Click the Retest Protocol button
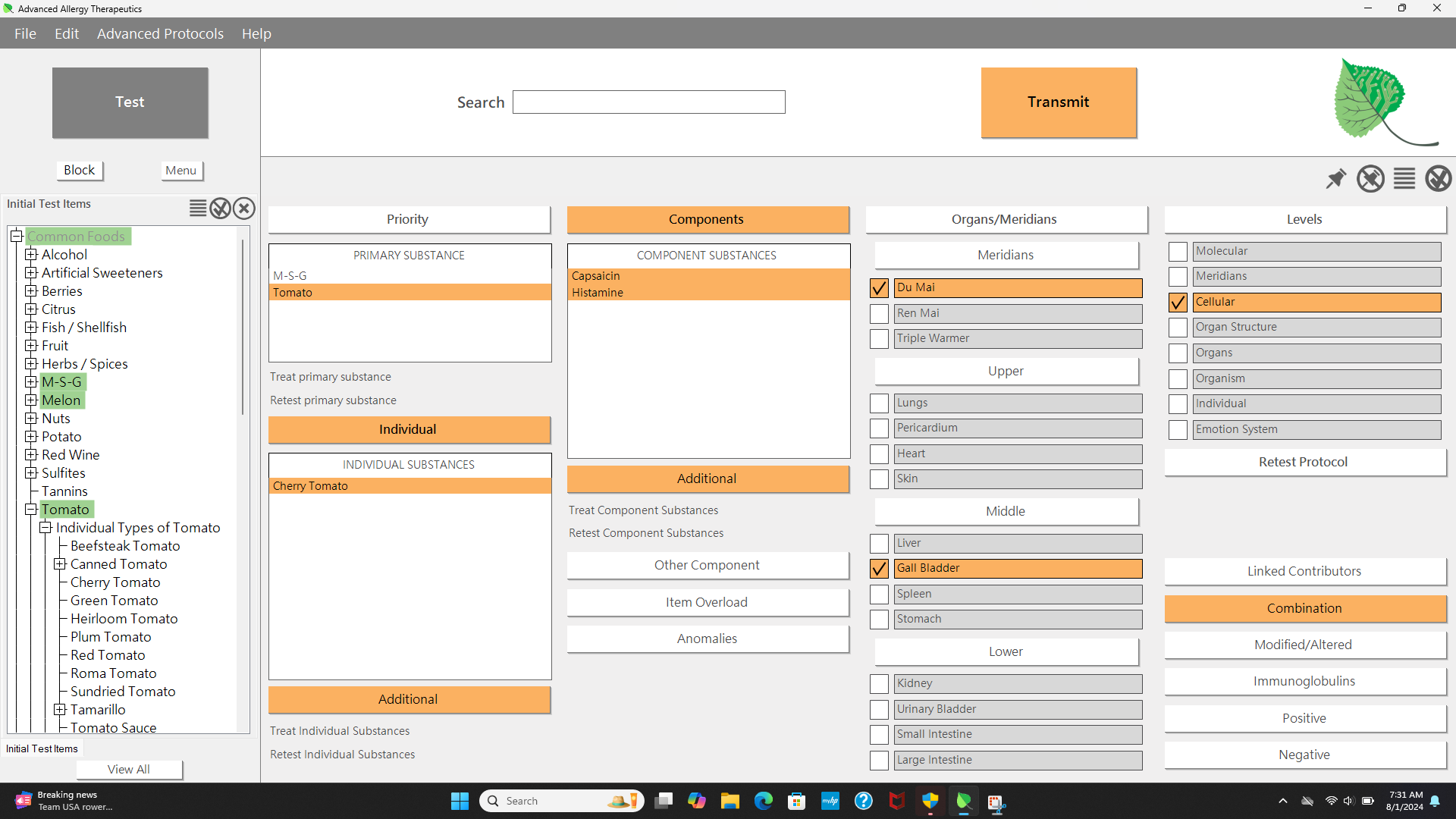The width and height of the screenshot is (1456, 819). pos(1304,462)
